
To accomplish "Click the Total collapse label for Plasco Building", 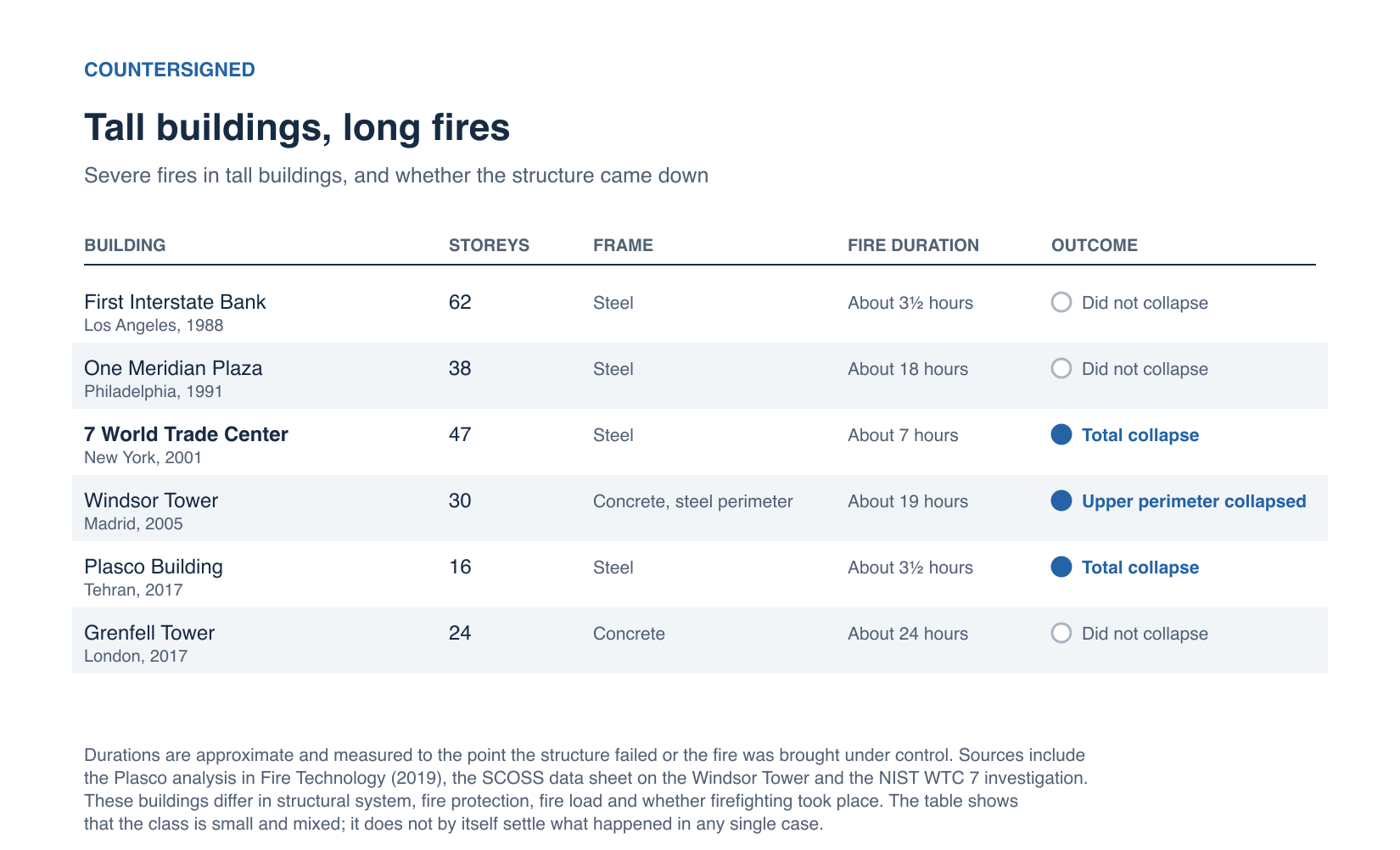I will (x=1140, y=568).
